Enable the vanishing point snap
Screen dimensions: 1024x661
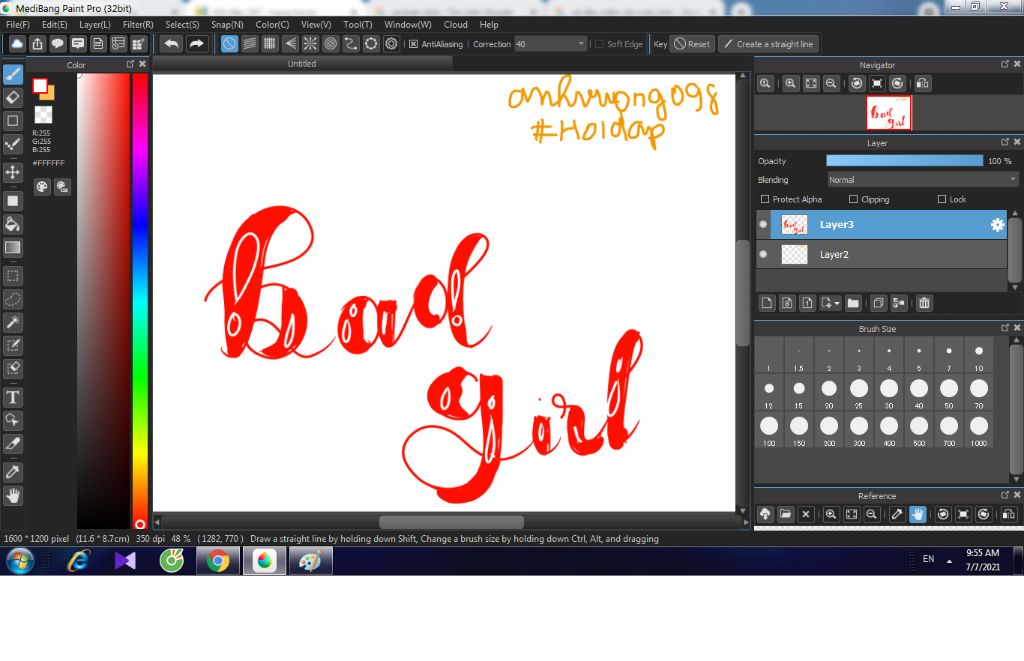click(290, 44)
